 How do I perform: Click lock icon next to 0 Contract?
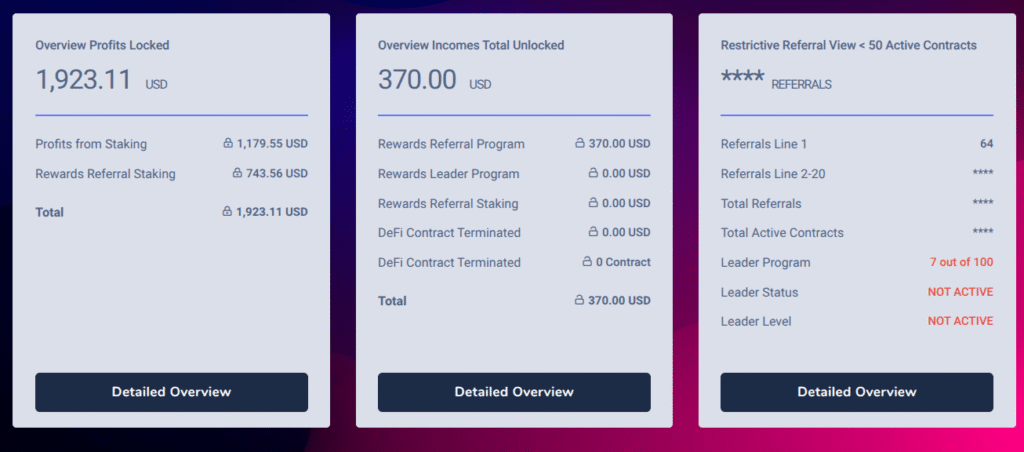[x=587, y=261]
